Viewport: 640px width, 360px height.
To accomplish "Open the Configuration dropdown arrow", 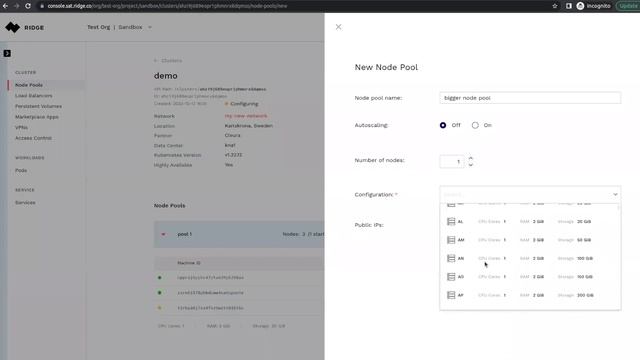I will 615,194.
